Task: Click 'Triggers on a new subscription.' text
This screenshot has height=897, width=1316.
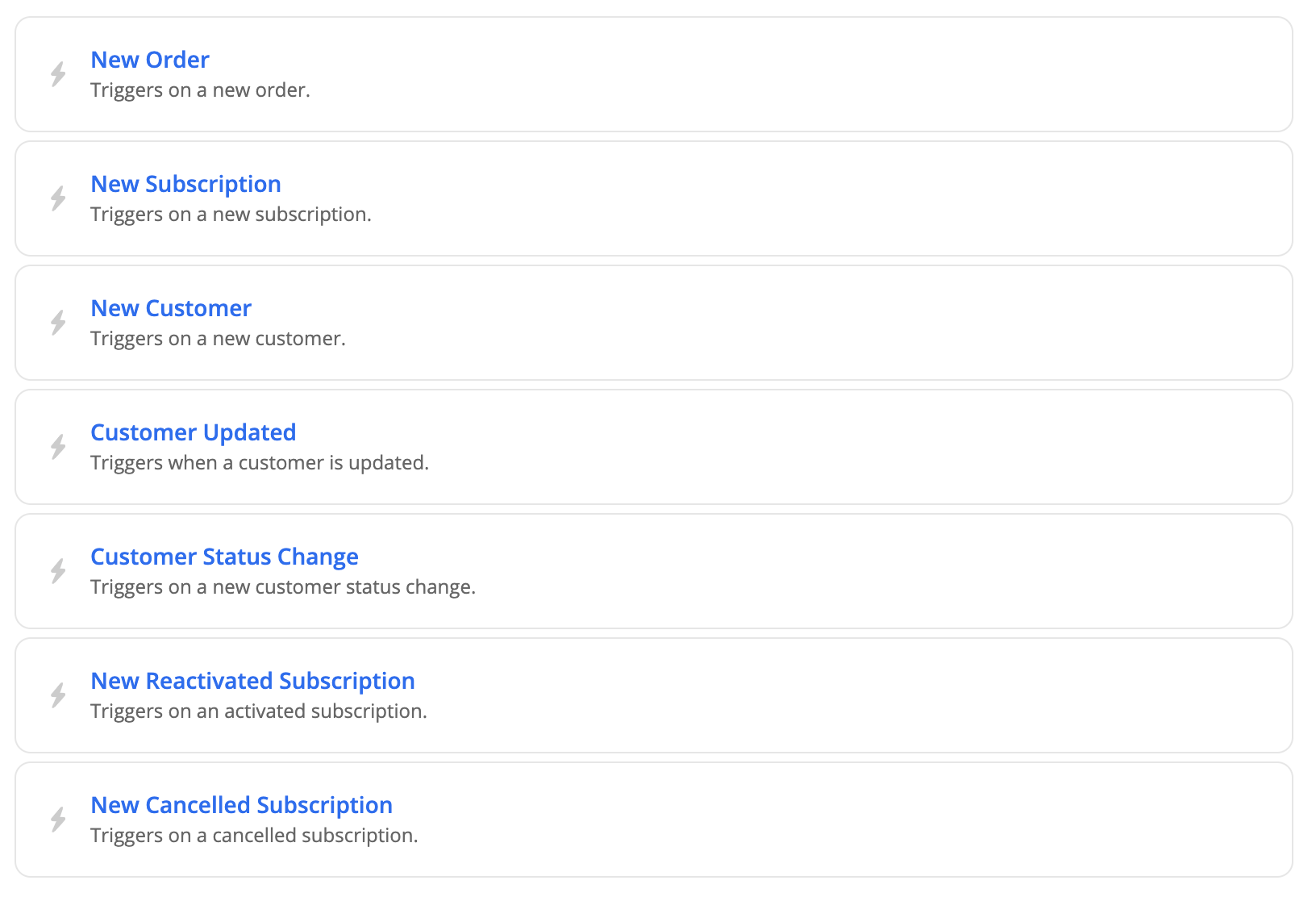Action: coord(231,215)
